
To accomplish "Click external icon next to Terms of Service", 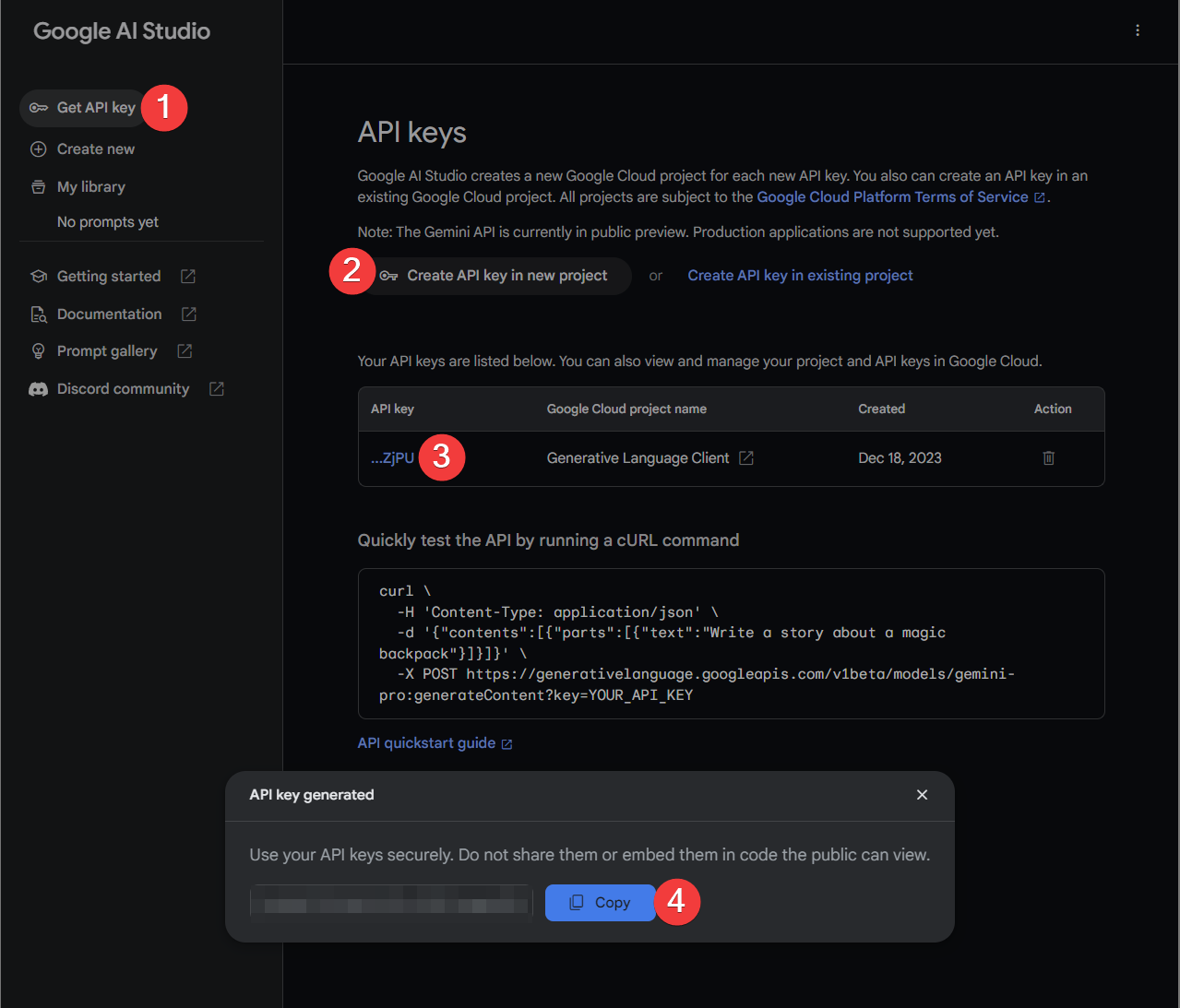I will [1040, 197].
